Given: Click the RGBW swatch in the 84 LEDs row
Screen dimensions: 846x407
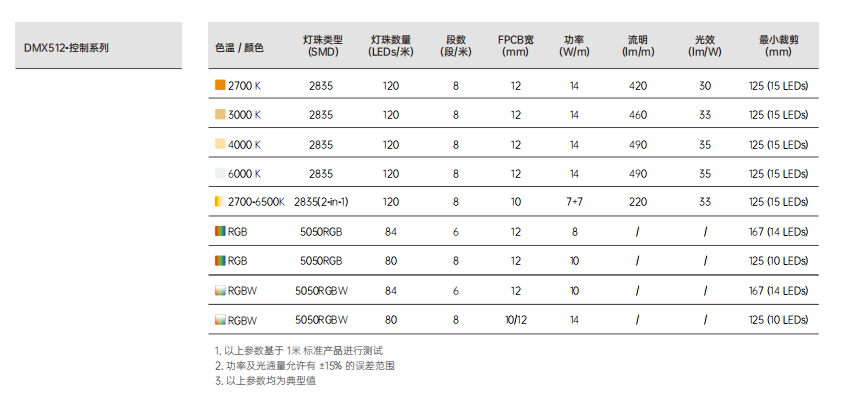Looking at the screenshot, I should (220, 290).
